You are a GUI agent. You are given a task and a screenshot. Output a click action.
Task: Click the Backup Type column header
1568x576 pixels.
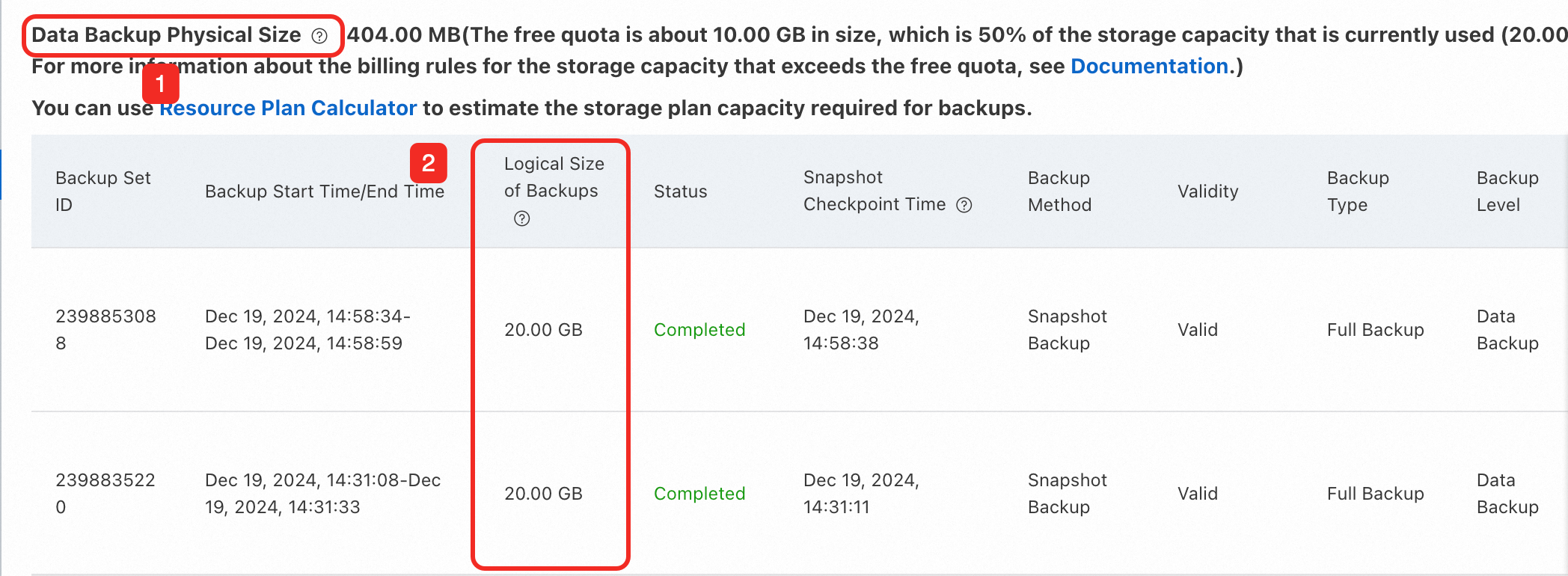point(1358,192)
